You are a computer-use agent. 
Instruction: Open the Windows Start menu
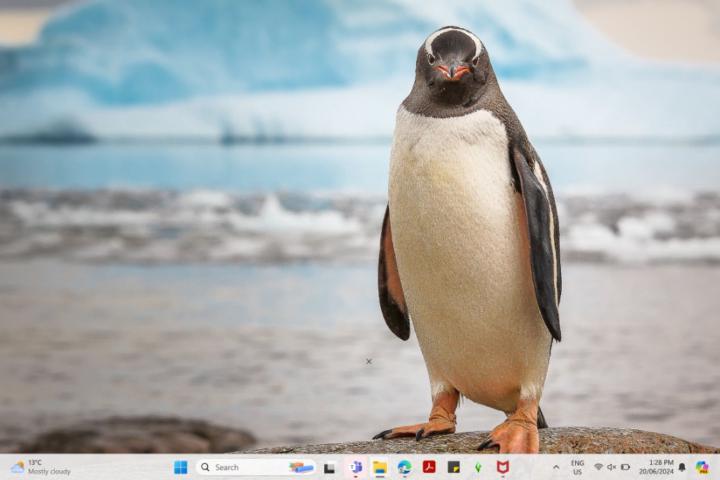pos(180,468)
